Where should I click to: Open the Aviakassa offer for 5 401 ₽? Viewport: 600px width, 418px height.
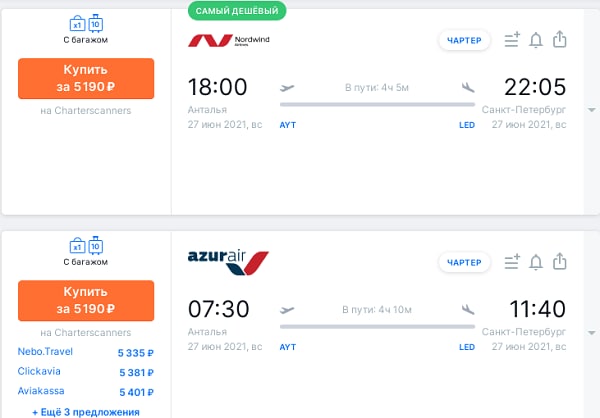tap(86, 392)
